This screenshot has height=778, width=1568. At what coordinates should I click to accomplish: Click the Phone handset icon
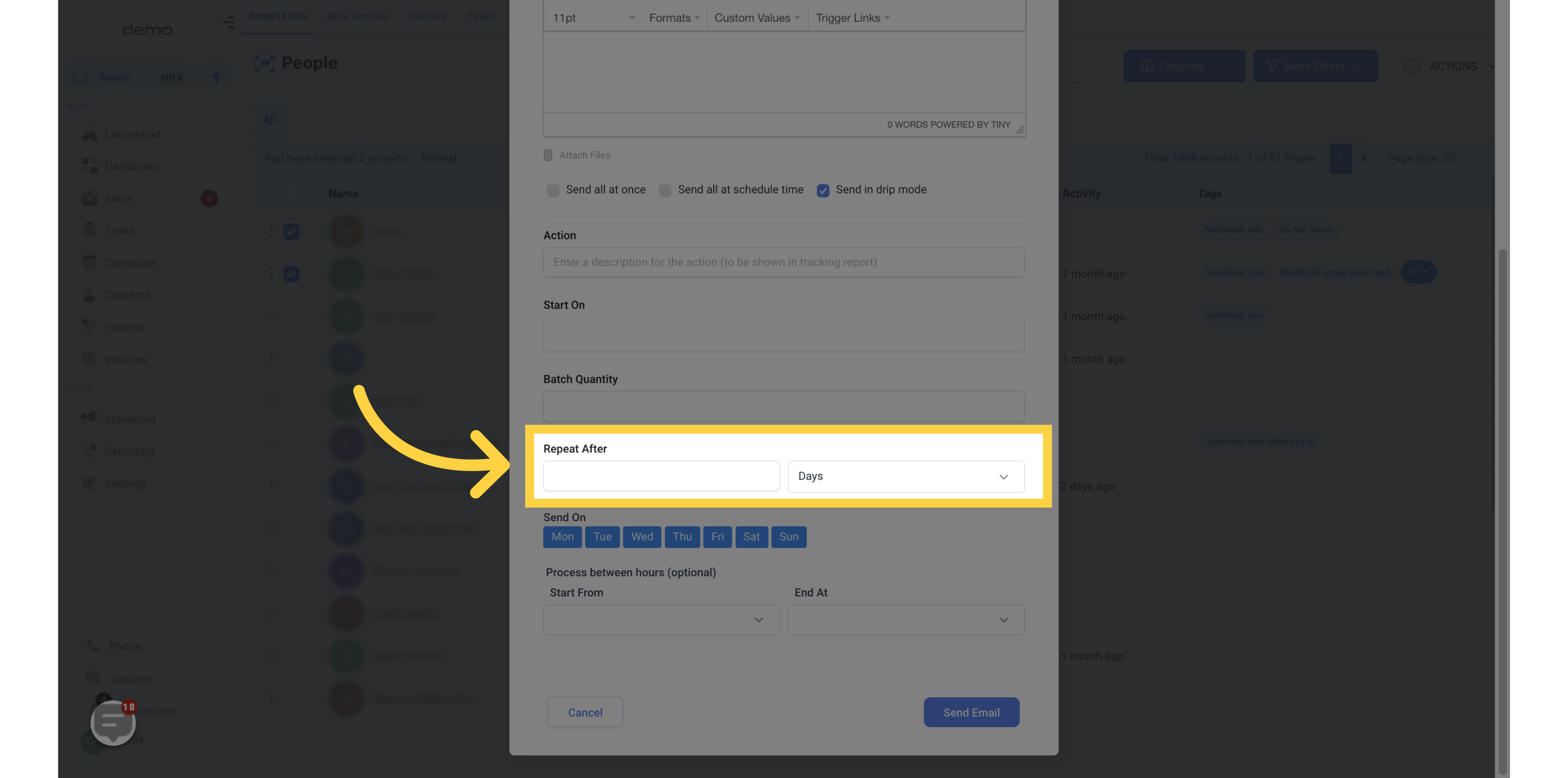[93, 646]
